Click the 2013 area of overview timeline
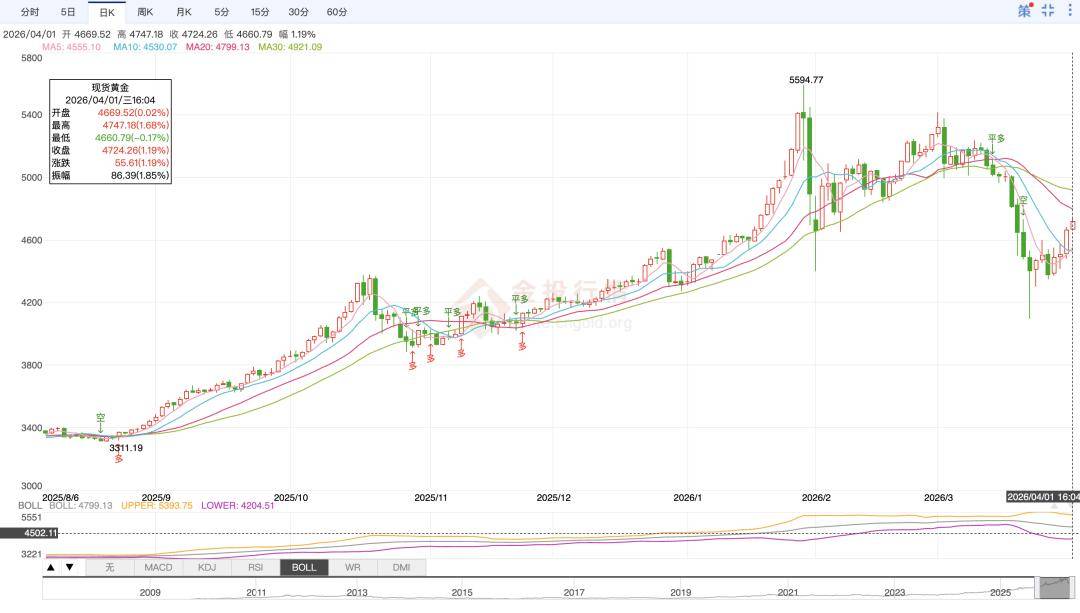 (x=357, y=590)
